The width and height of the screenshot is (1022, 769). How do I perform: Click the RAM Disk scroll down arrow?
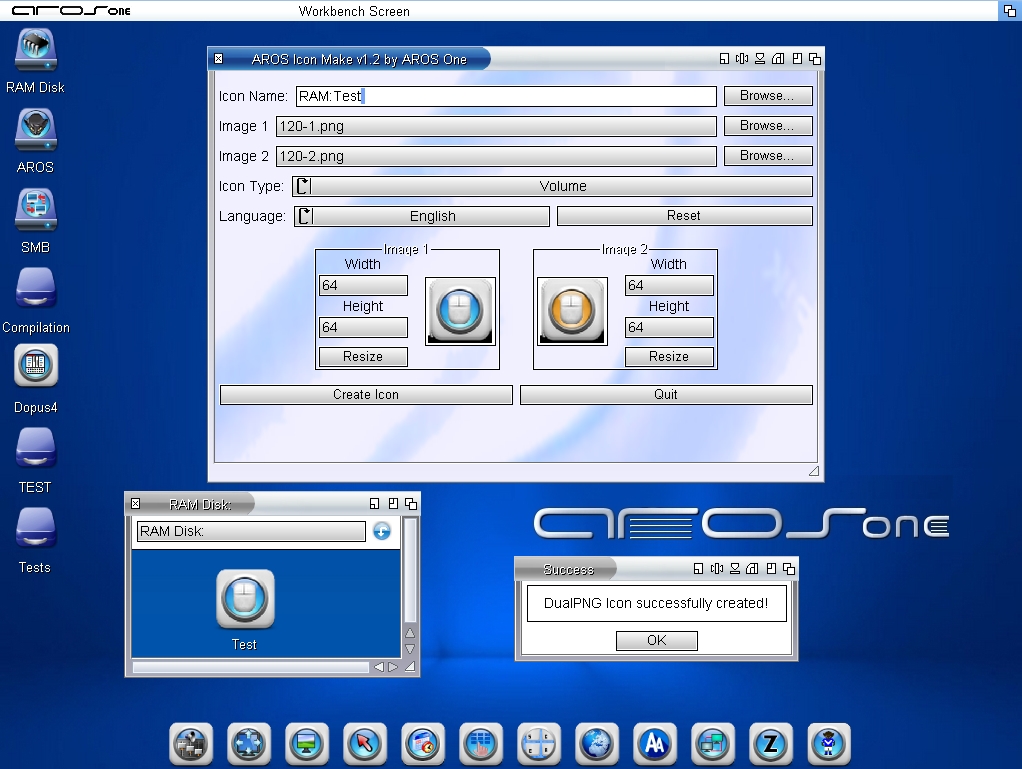pos(410,648)
